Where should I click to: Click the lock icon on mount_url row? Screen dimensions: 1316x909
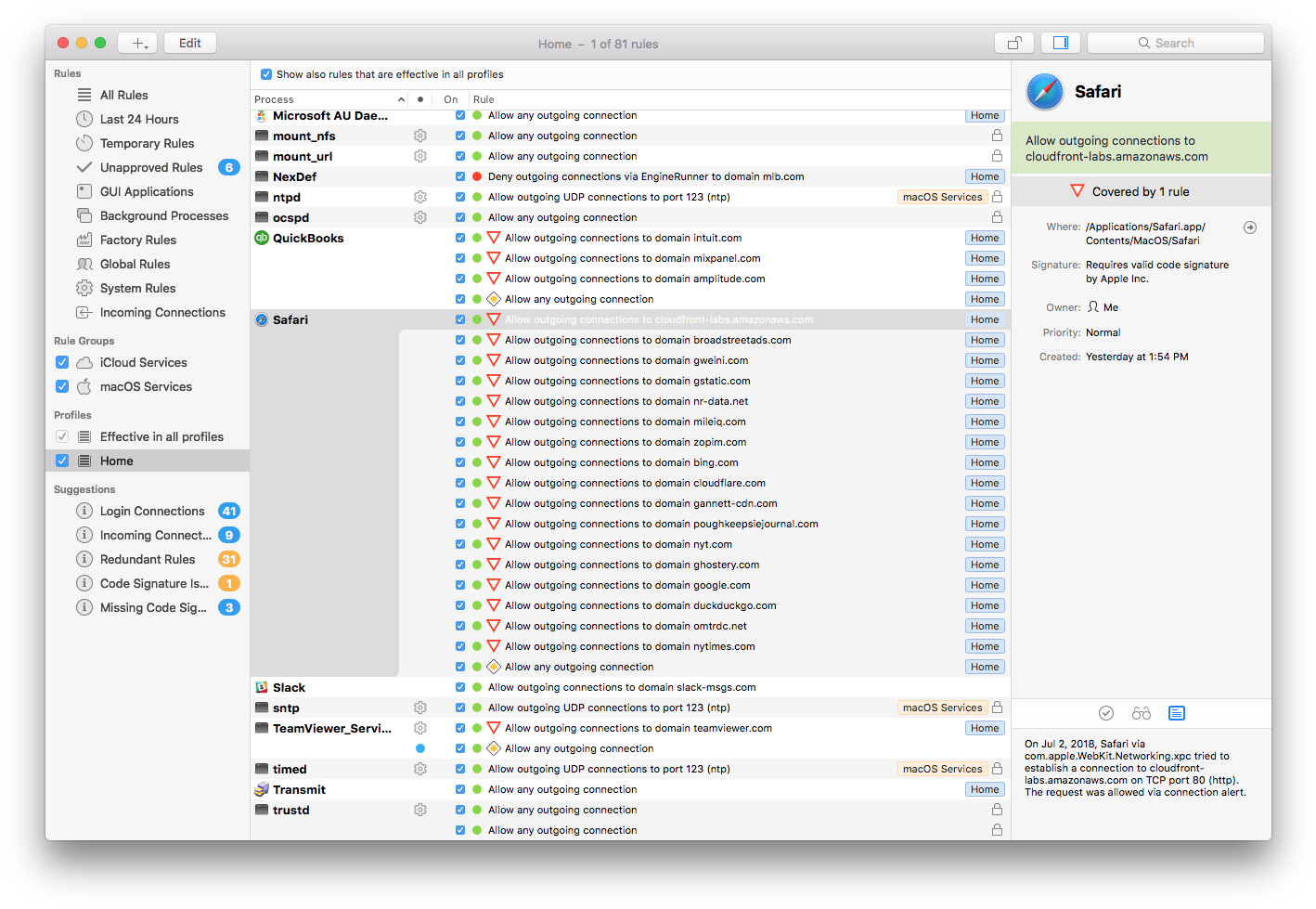tap(998, 156)
